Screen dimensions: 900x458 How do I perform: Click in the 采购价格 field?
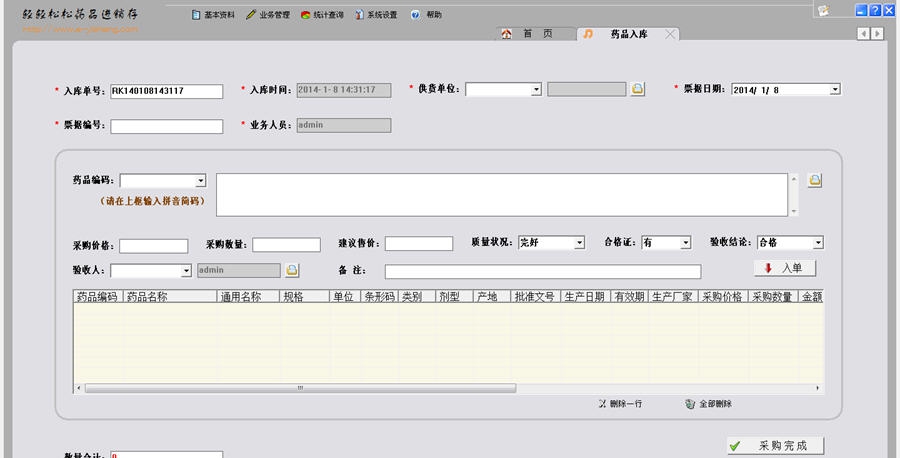153,246
